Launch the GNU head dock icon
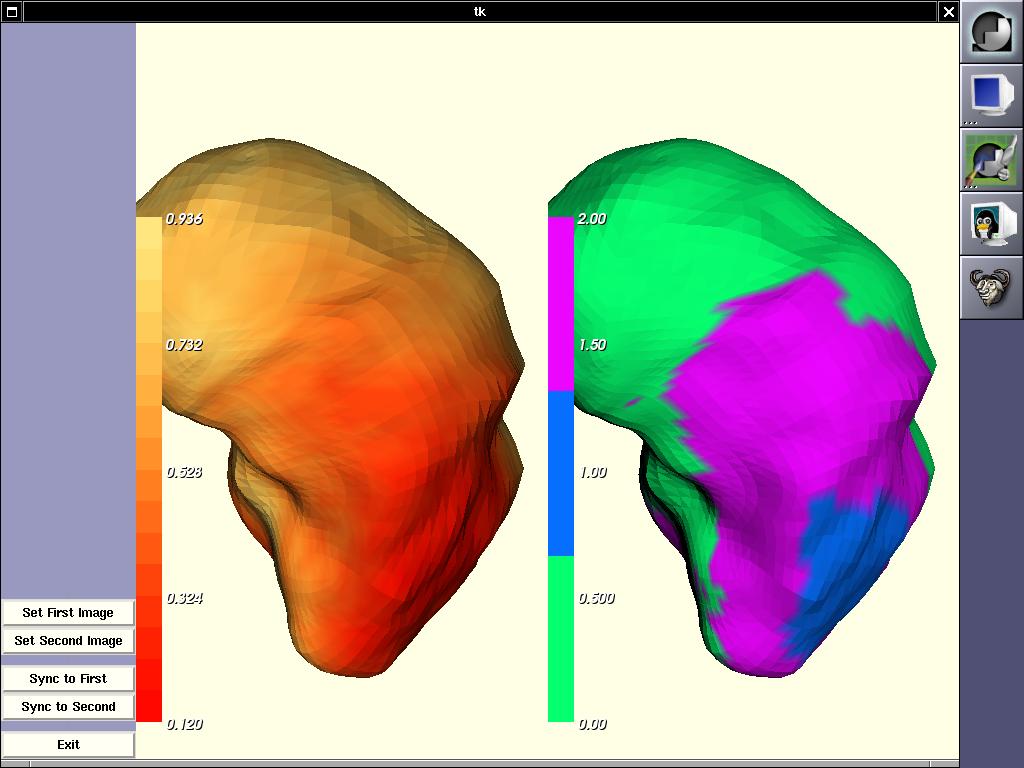 pos(991,287)
